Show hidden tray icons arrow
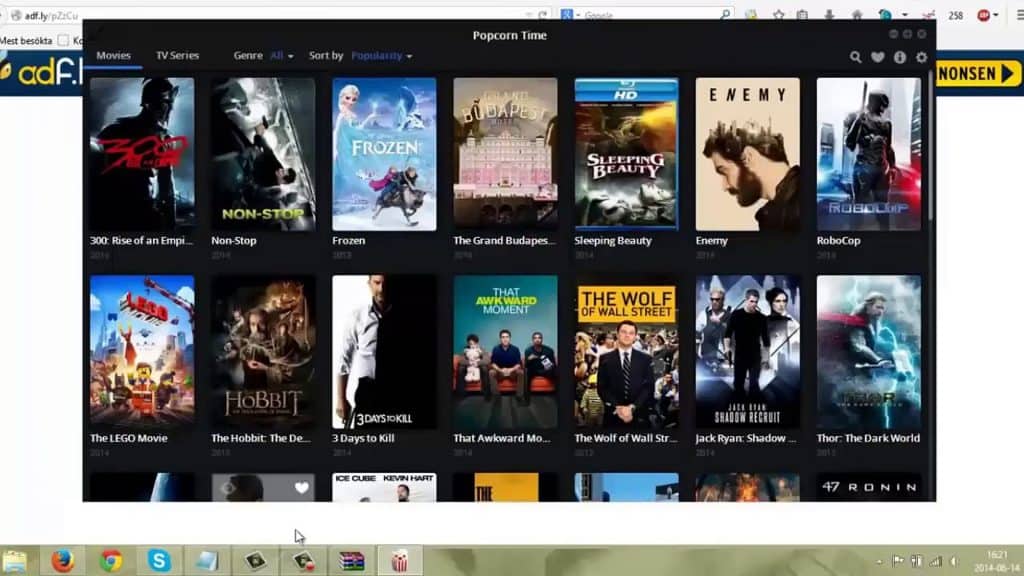Image resolution: width=1024 pixels, height=576 pixels. click(x=880, y=561)
